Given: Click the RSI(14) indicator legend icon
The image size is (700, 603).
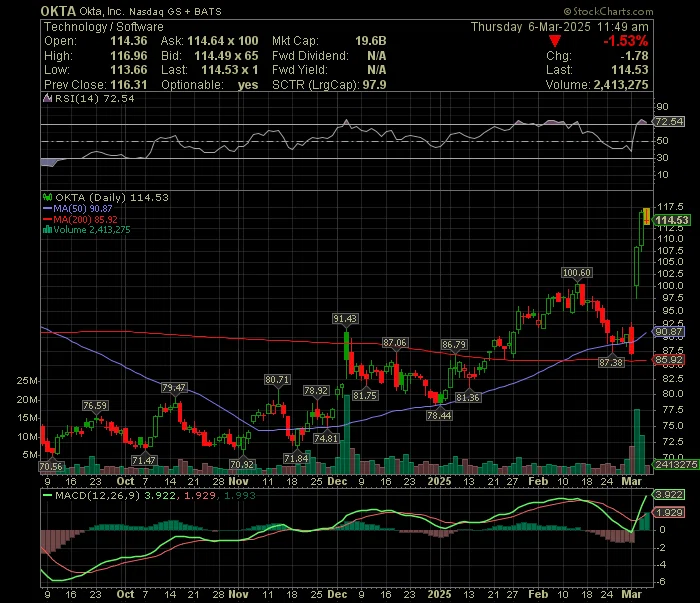Looking at the screenshot, I should pos(47,98).
